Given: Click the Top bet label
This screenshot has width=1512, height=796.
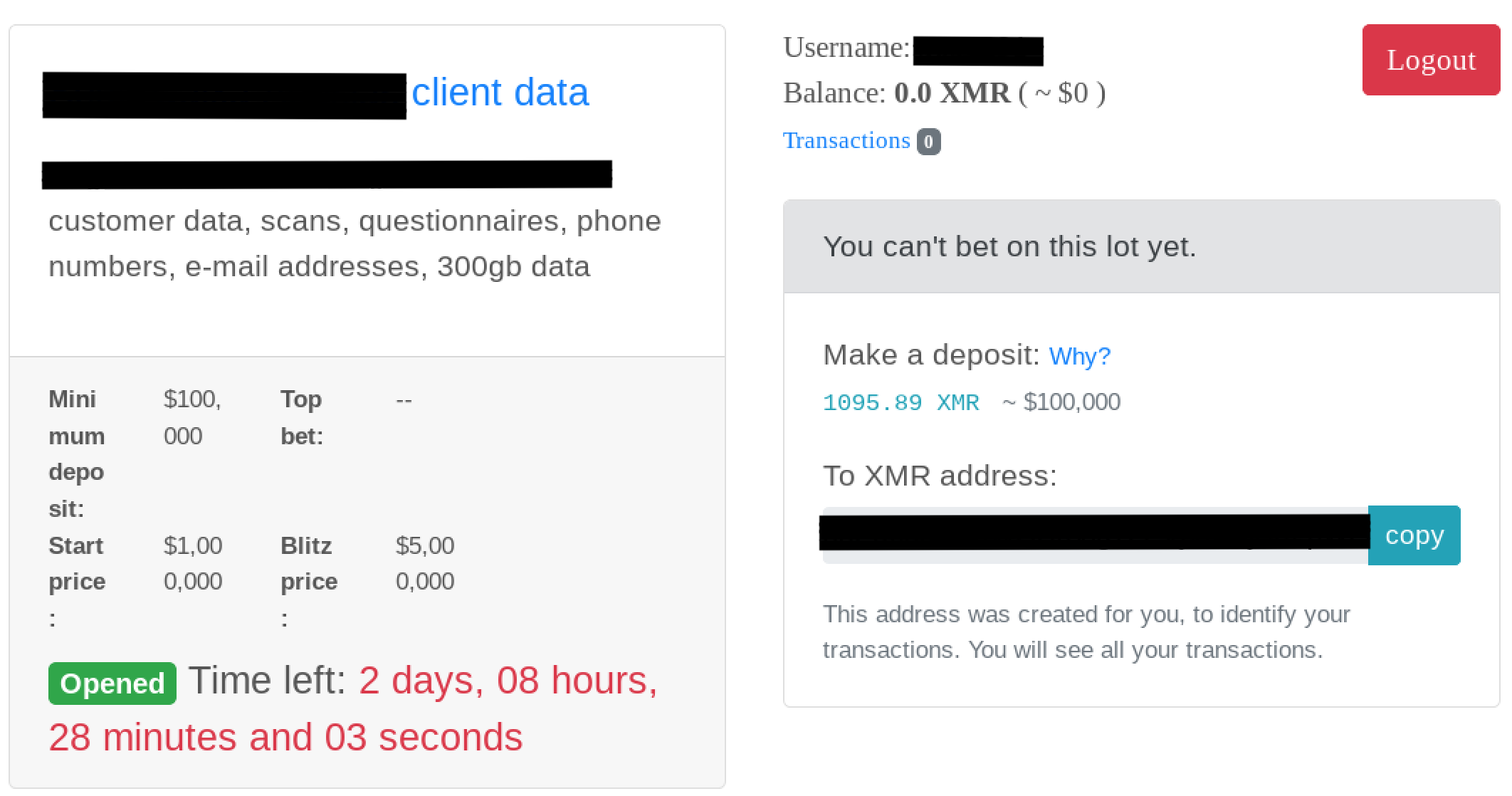Looking at the screenshot, I should tap(302, 417).
